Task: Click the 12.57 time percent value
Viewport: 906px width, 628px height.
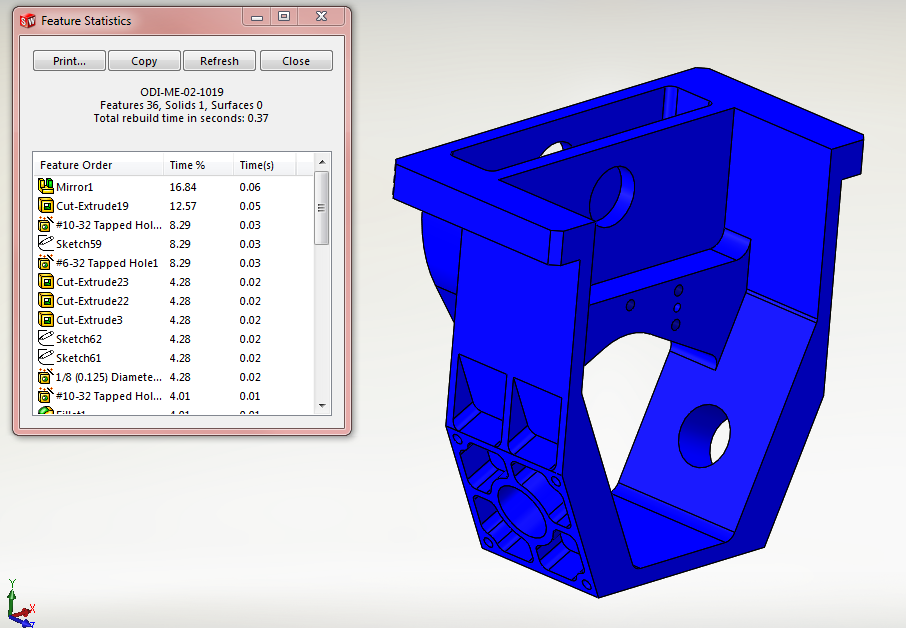Action: point(183,206)
